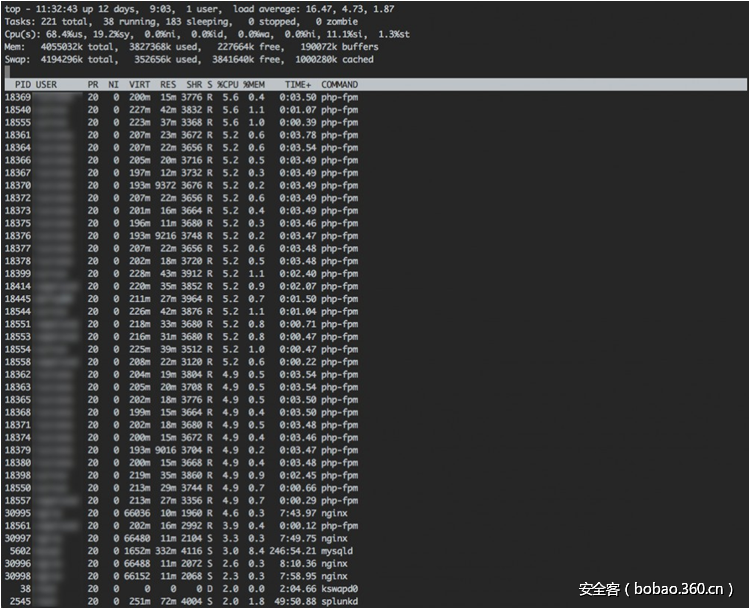749x608 pixels.
Task: Click Swap used value 352656k
Action: [x=152, y=60]
